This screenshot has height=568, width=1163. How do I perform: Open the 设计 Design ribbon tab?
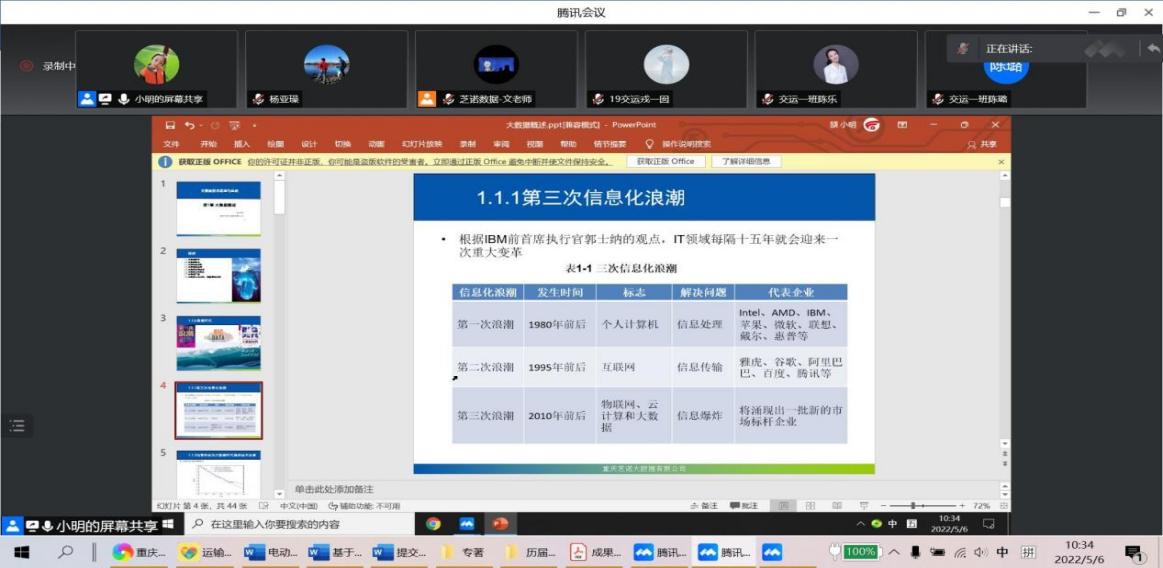[309, 144]
